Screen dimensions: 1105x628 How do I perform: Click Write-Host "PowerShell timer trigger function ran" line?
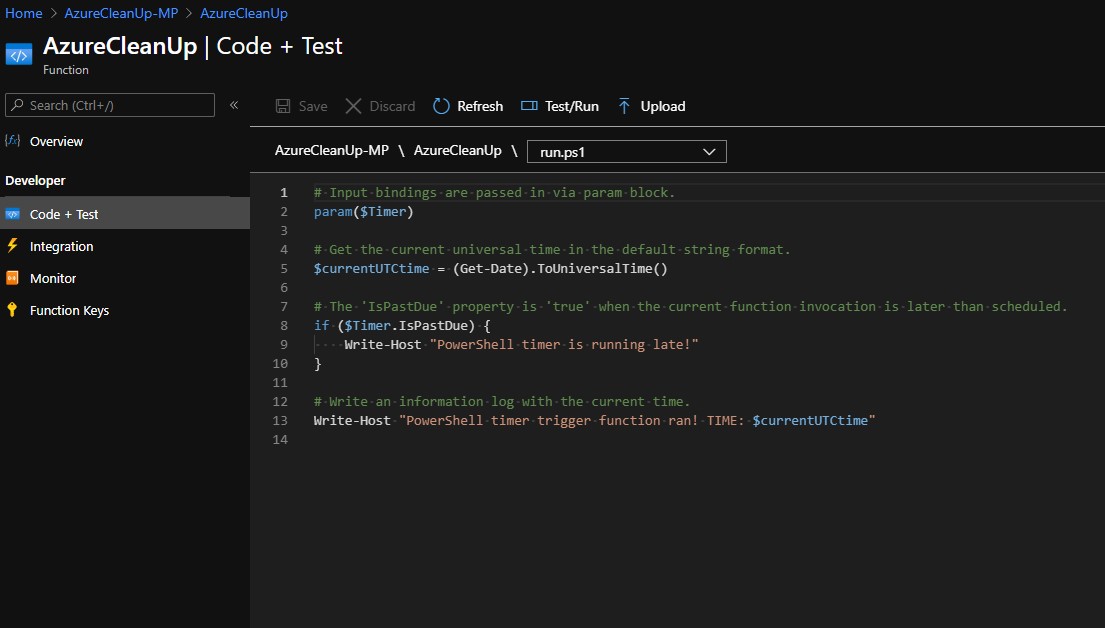coord(594,421)
